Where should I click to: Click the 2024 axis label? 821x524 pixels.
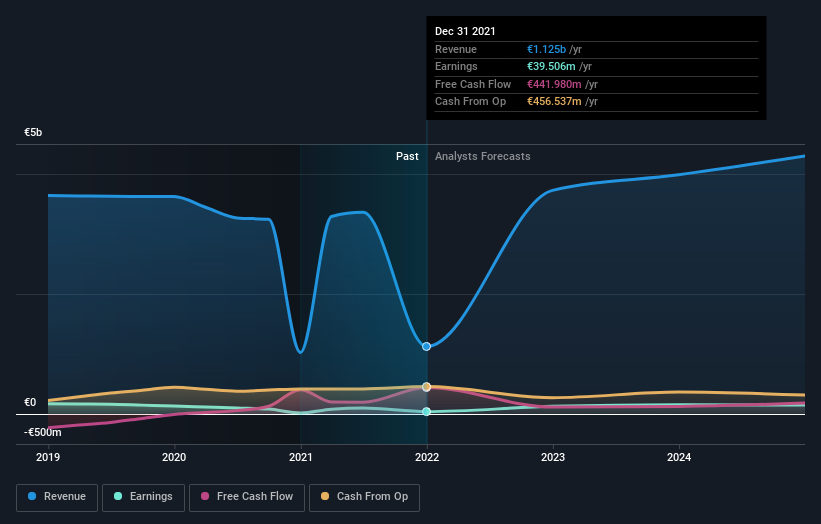679,458
